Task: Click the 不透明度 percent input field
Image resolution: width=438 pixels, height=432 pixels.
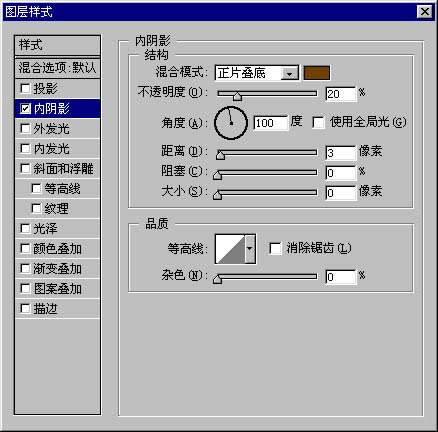Action: (x=341, y=94)
